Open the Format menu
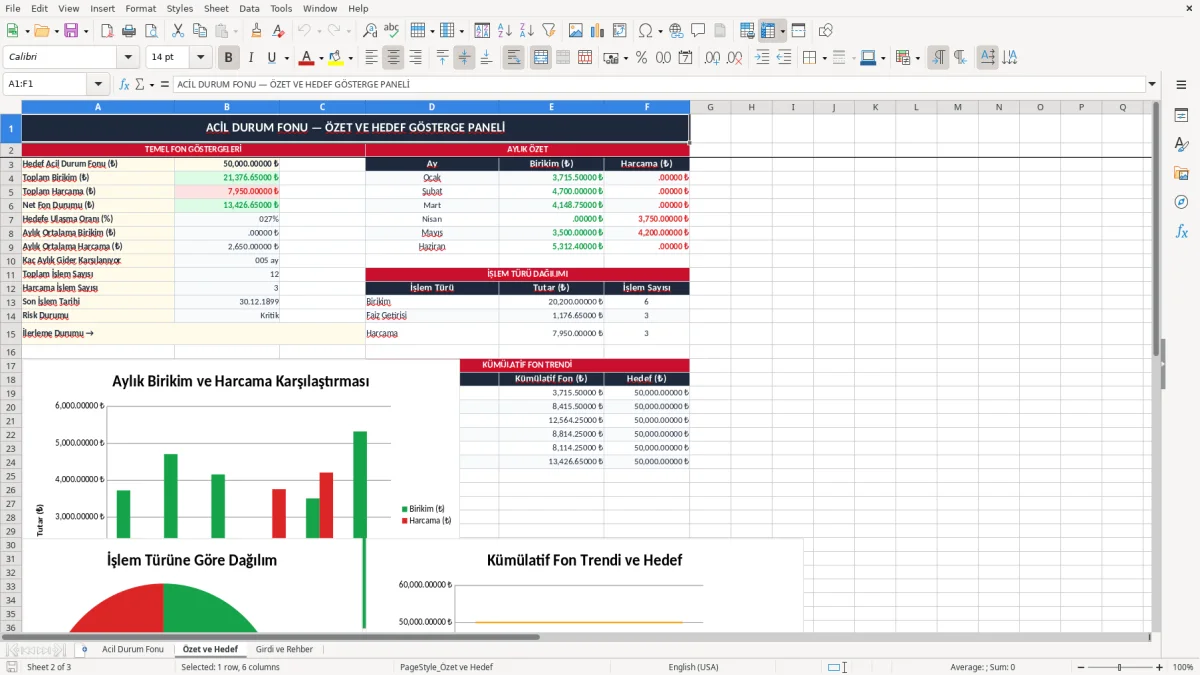Image resolution: width=1200 pixels, height=675 pixels. pos(141,8)
